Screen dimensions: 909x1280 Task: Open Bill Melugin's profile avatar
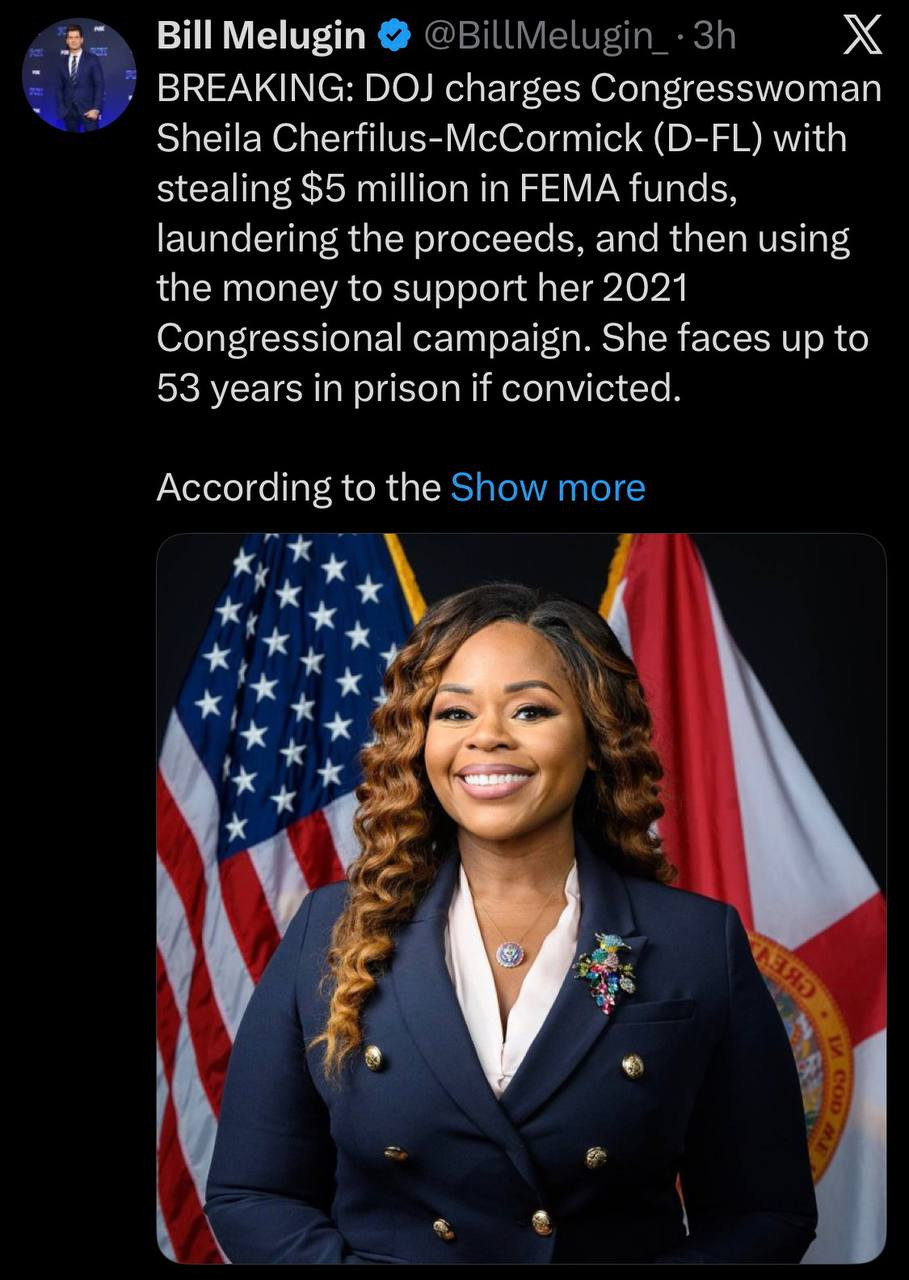tap(79, 75)
